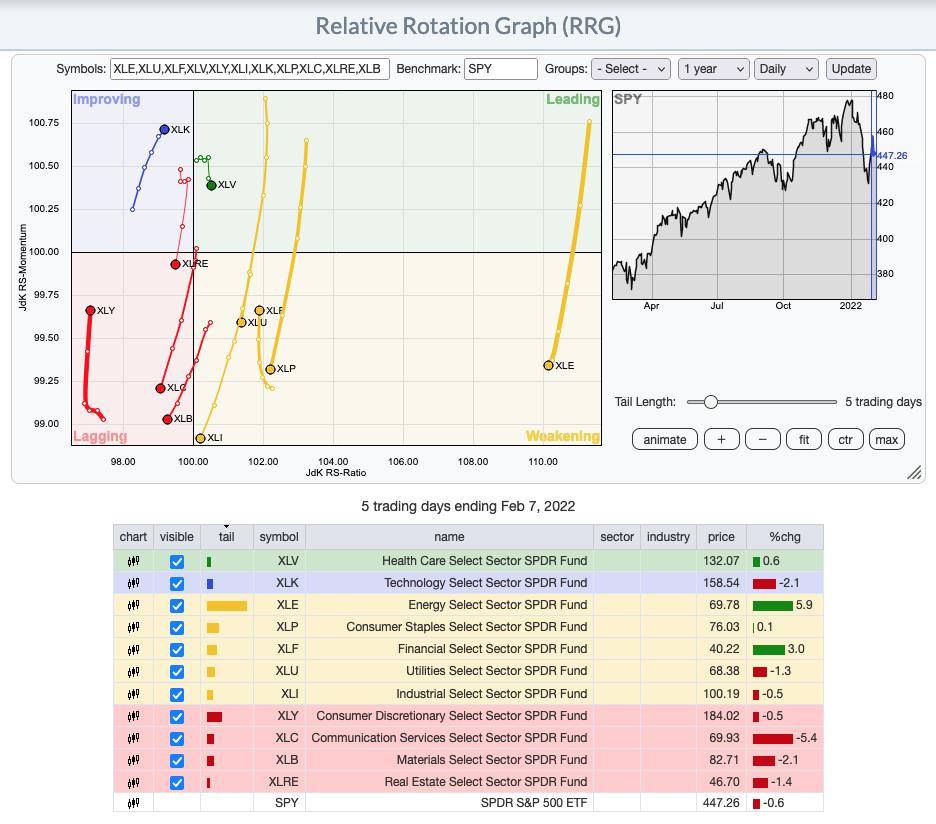936x824 pixels.
Task: Sort table by price column
Action: 721,537
